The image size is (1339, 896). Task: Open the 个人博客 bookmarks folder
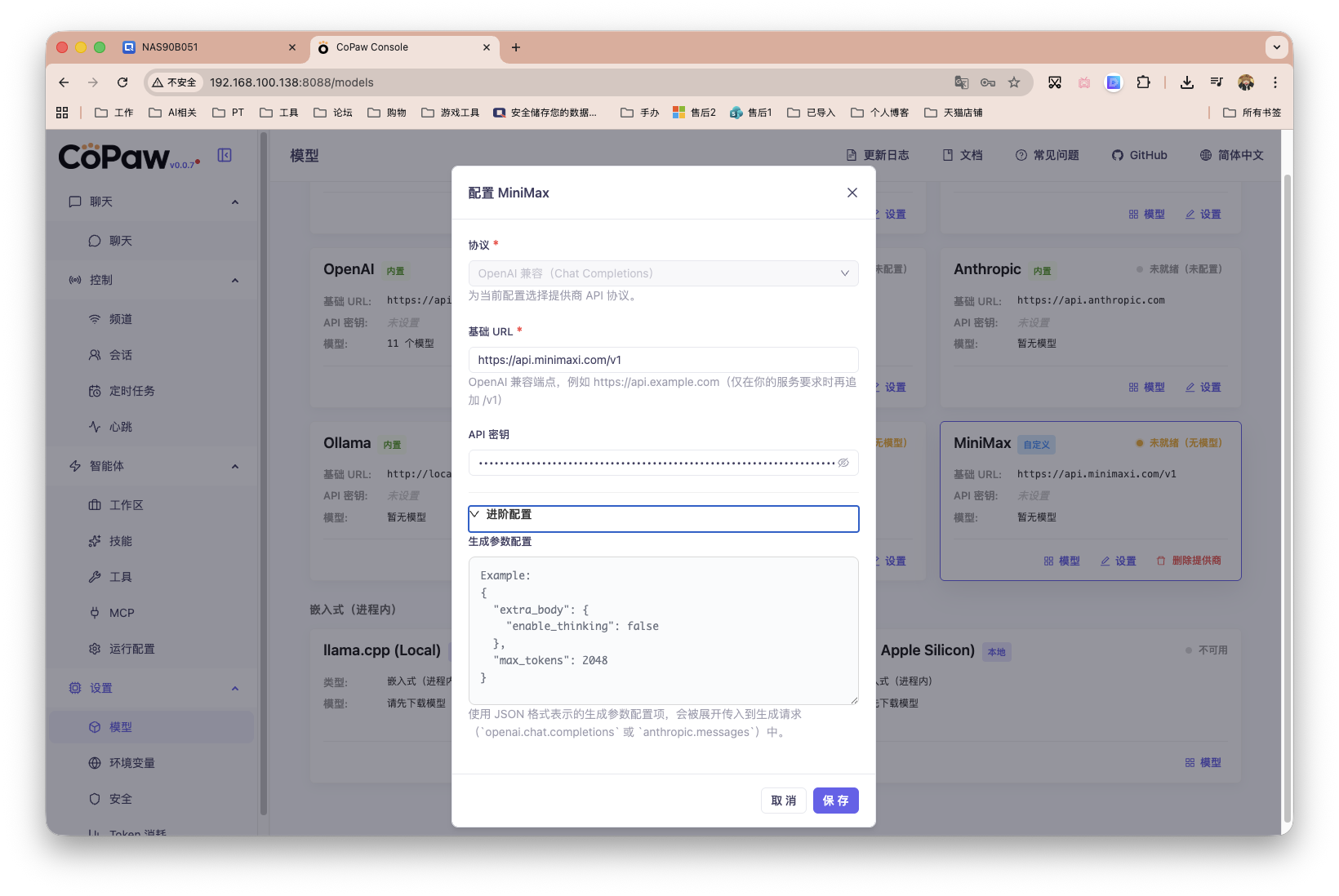click(x=880, y=113)
